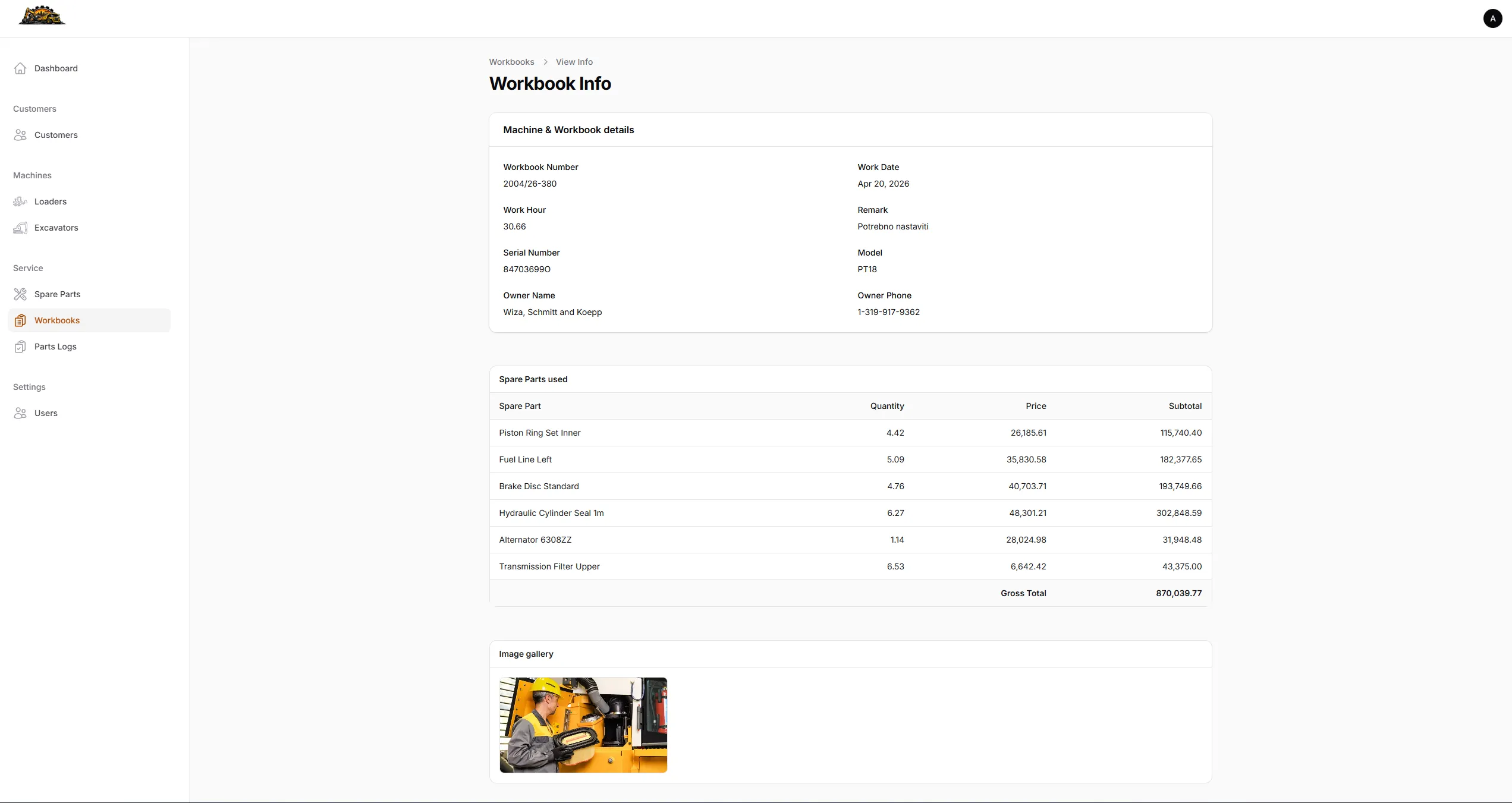Screen dimensions: 1512x803
Task: Click the Alternator 6308ZZ row
Action: (x=850, y=540)
